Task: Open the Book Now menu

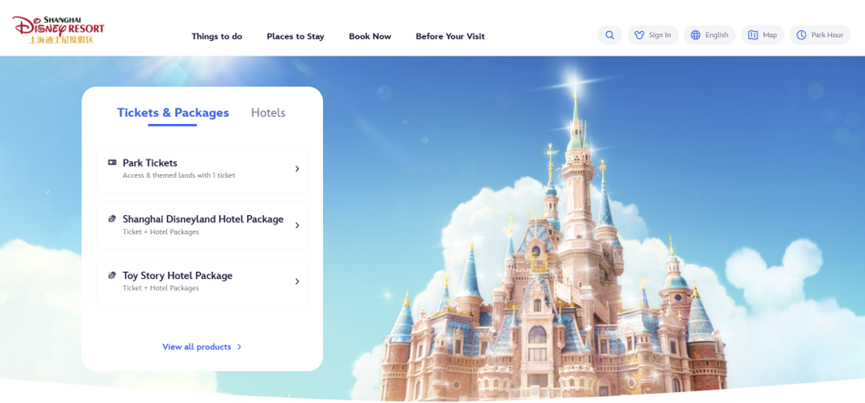Action: pos(370,36)
